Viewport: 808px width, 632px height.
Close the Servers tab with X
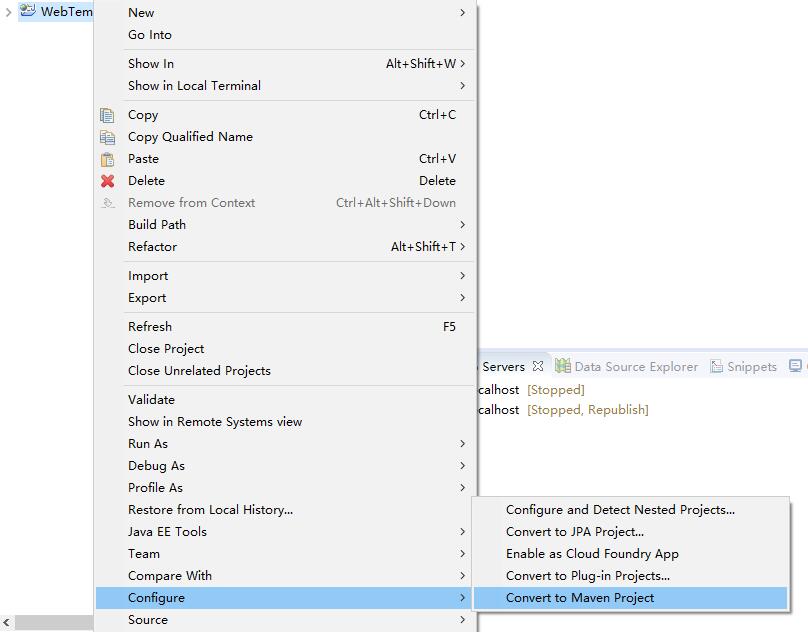point(538,366)
